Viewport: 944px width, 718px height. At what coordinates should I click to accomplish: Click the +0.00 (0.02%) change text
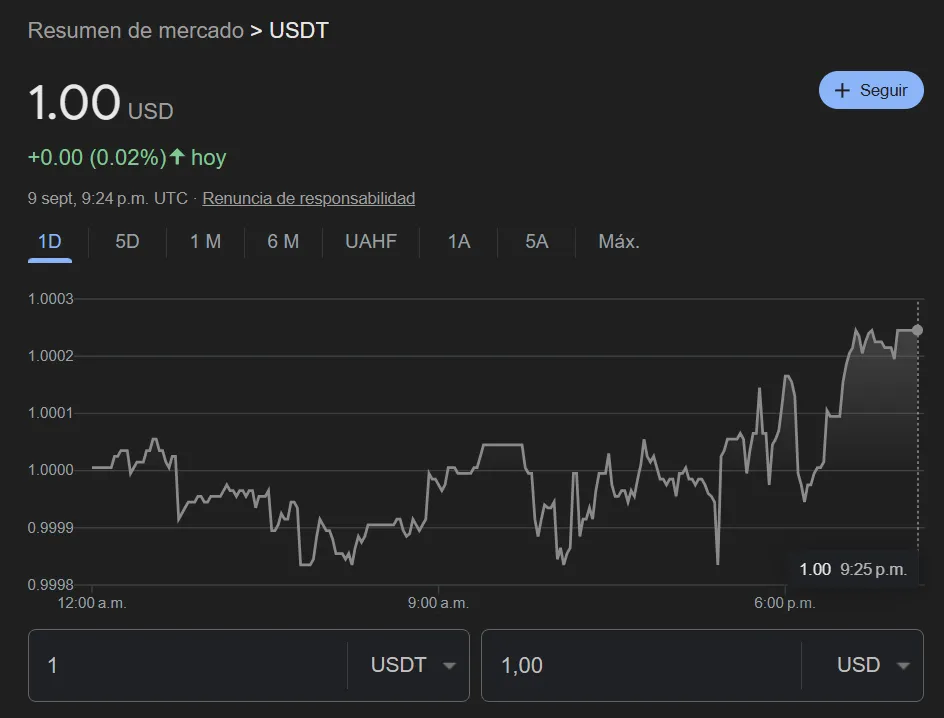click(97, 157)
